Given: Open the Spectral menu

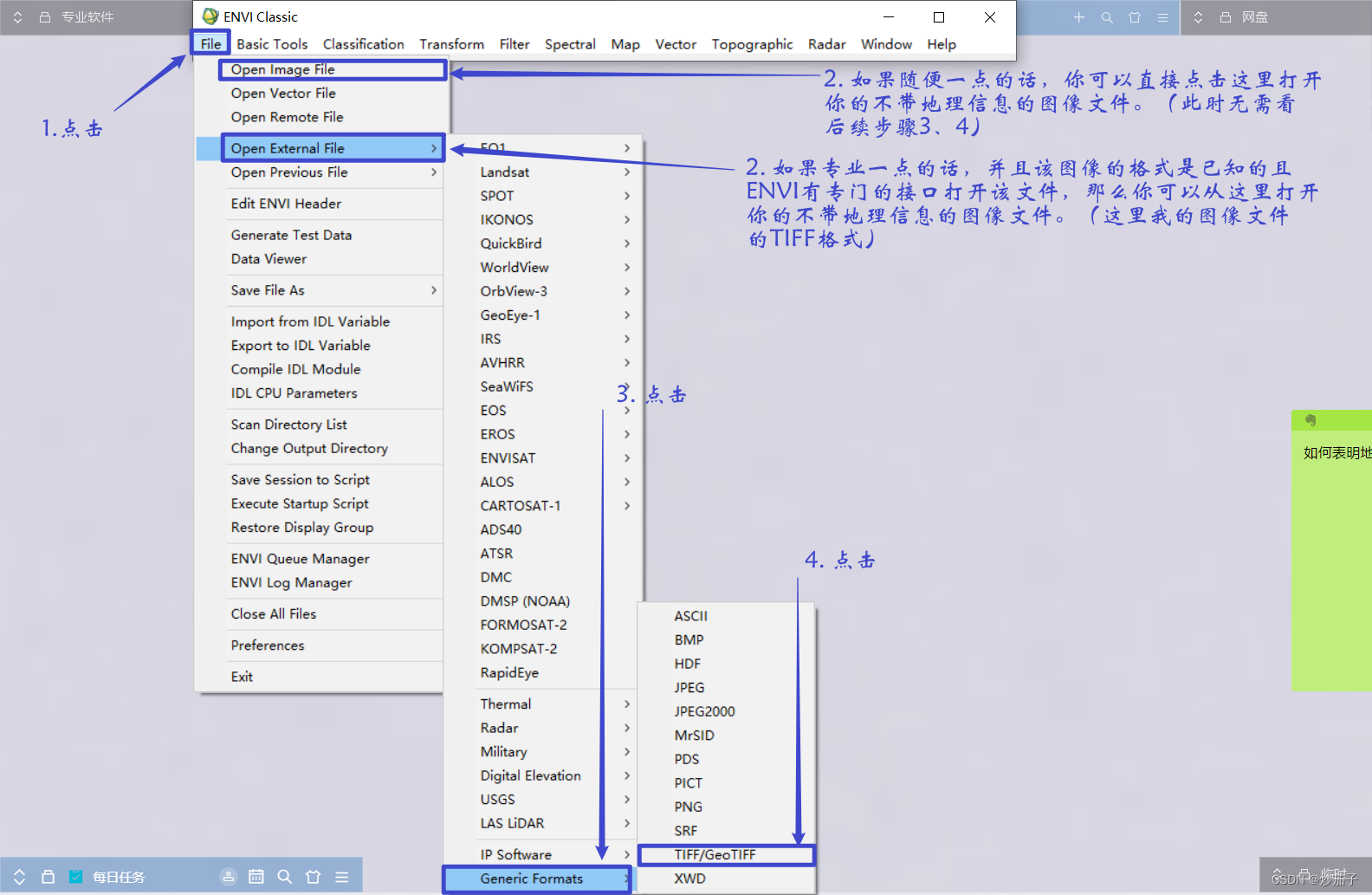Looking at the screenshot, I should coord(570,44).
